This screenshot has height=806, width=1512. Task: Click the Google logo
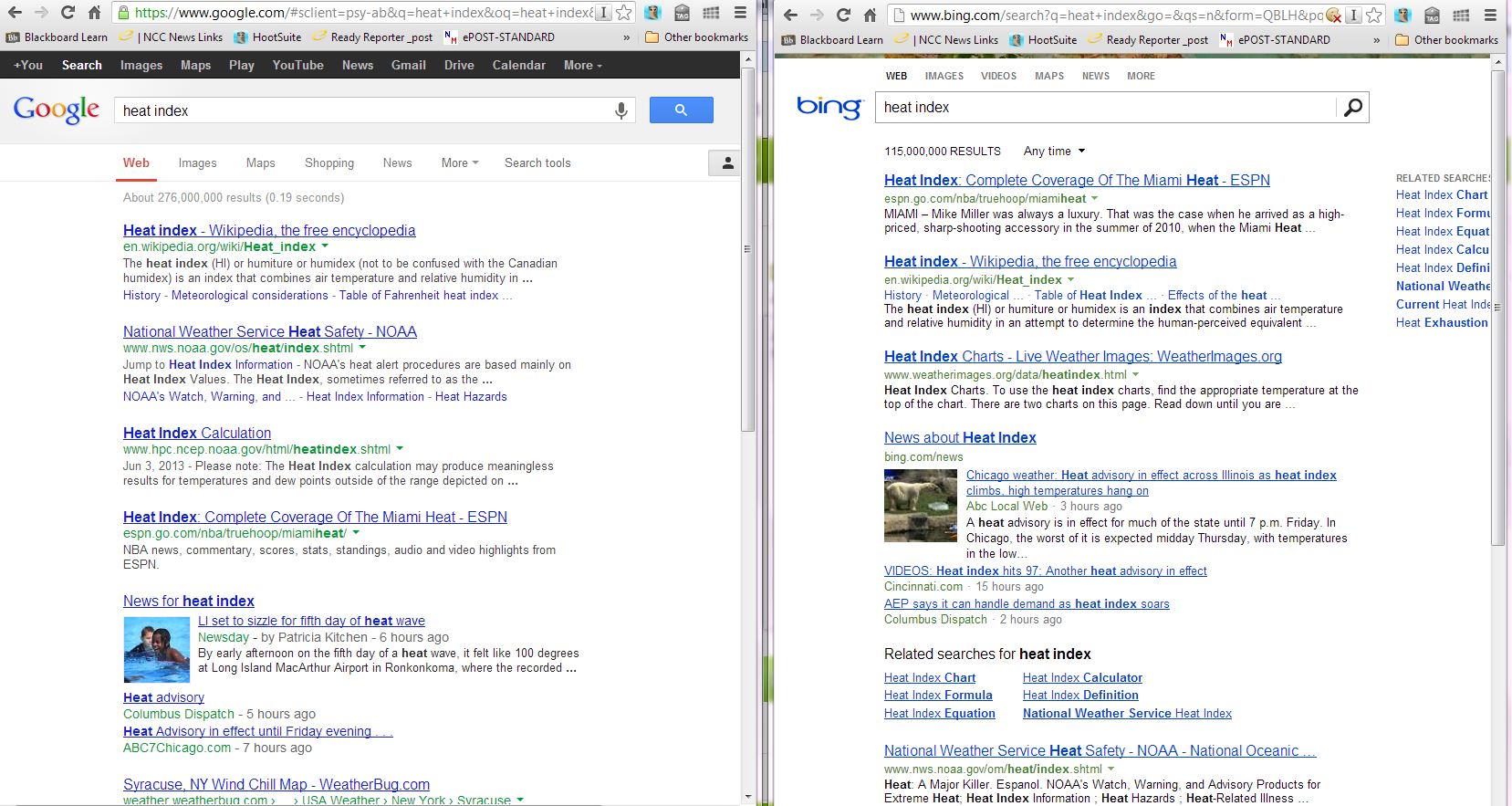[x=57, y=110]
